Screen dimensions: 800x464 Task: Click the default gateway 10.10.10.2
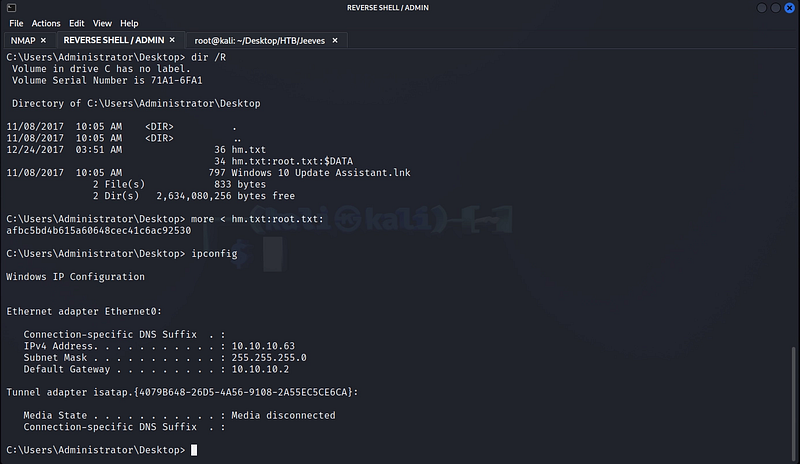pyautogui.click(x=260, y=369)
